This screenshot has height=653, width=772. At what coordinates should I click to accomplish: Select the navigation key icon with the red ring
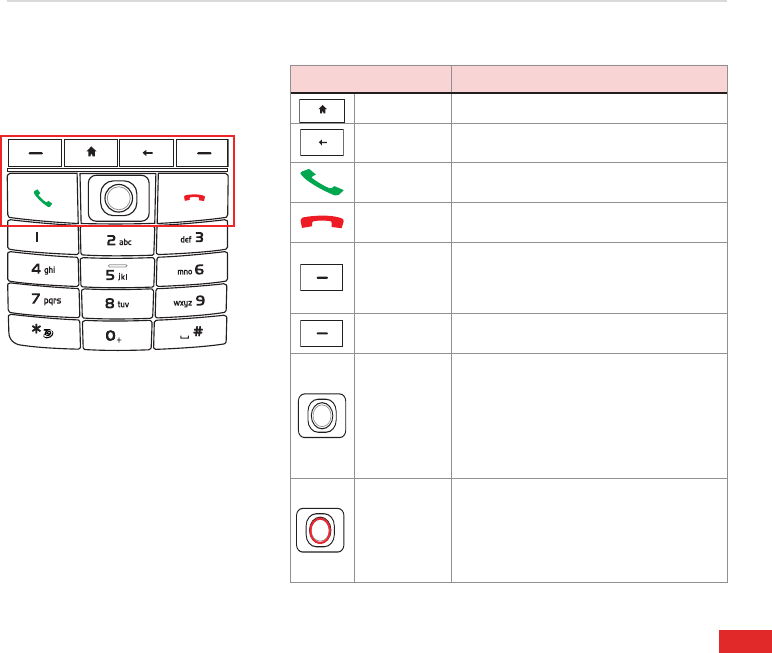pos(320,530)
